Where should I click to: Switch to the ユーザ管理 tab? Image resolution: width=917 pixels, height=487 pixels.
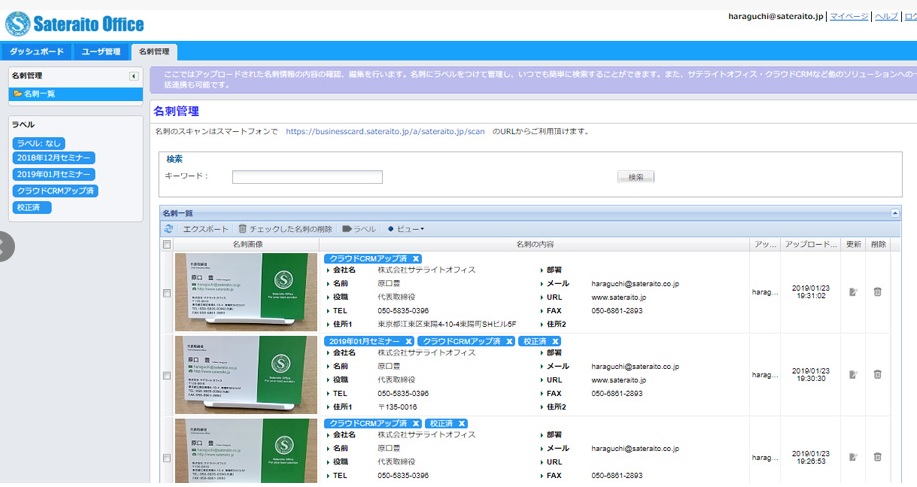[x=100, y=51]
